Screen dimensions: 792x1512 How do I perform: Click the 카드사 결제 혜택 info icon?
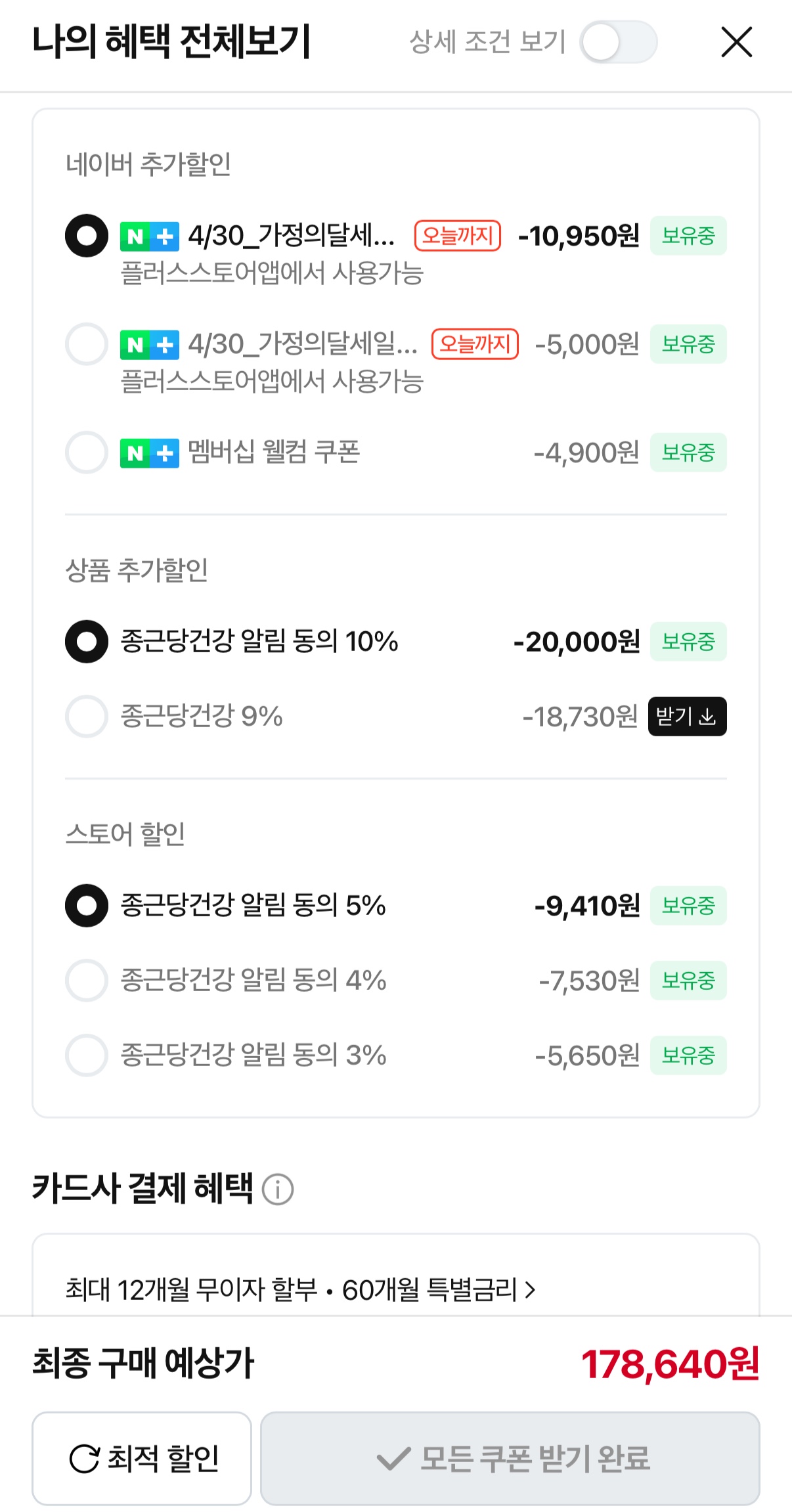pos(278,1190)
